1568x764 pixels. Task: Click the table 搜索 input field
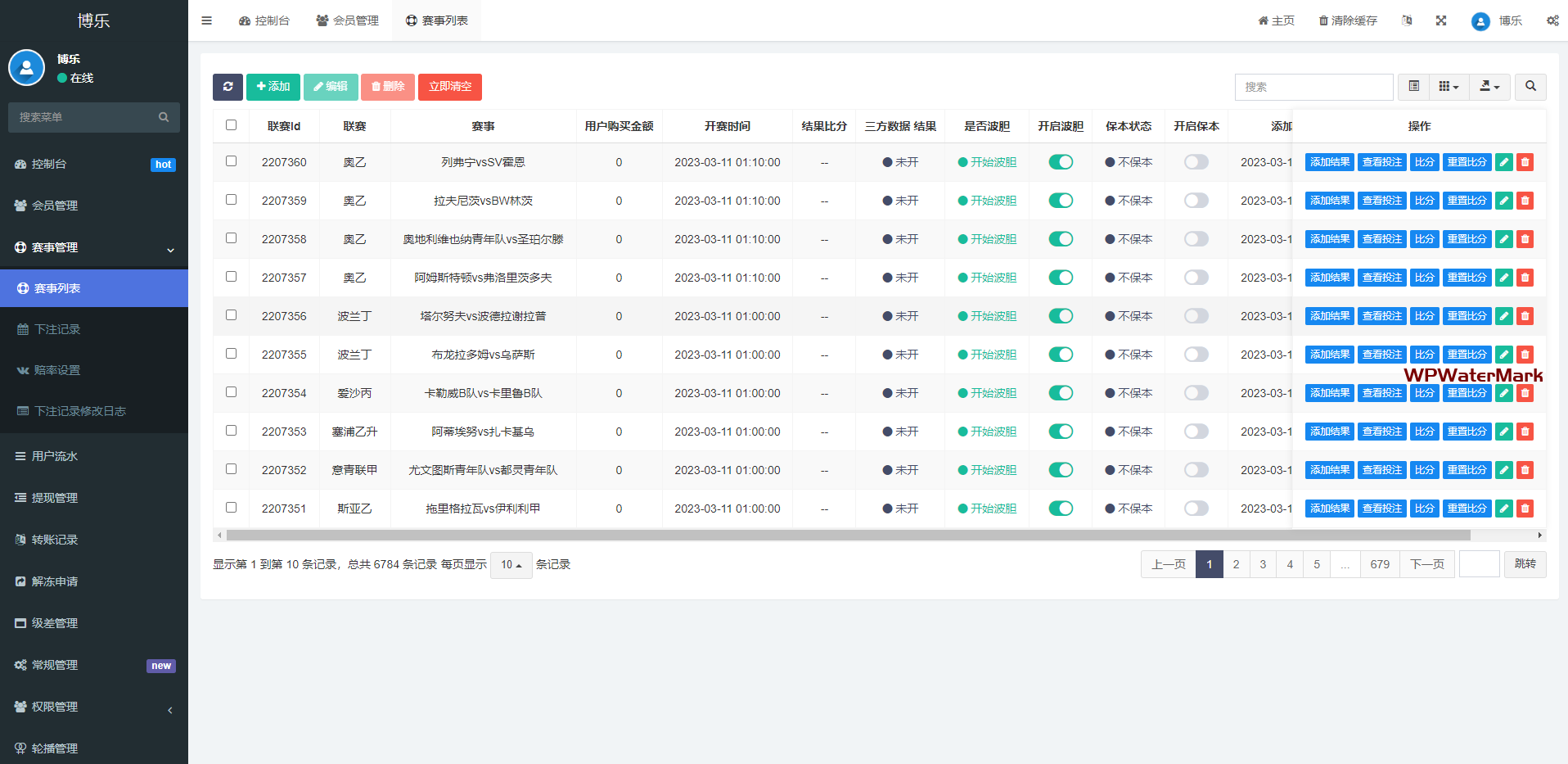(x=1313, y=87)
